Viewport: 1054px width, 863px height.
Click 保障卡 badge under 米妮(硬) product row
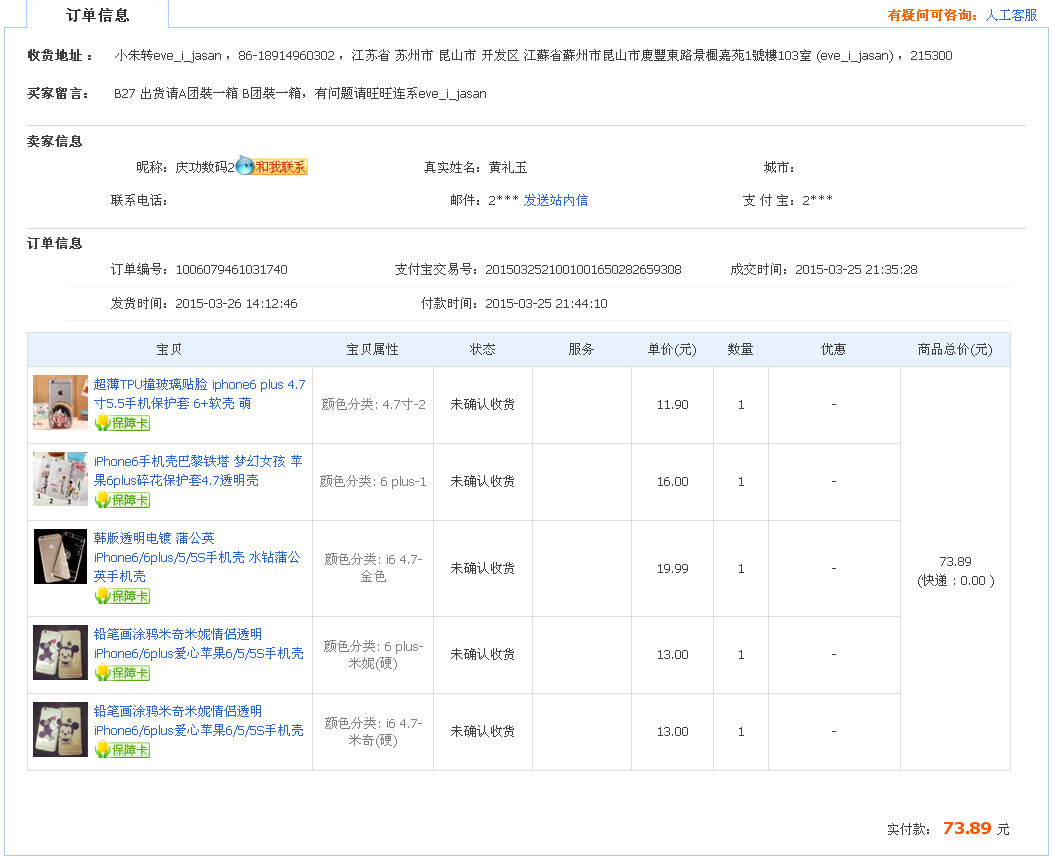click(122, 673)
